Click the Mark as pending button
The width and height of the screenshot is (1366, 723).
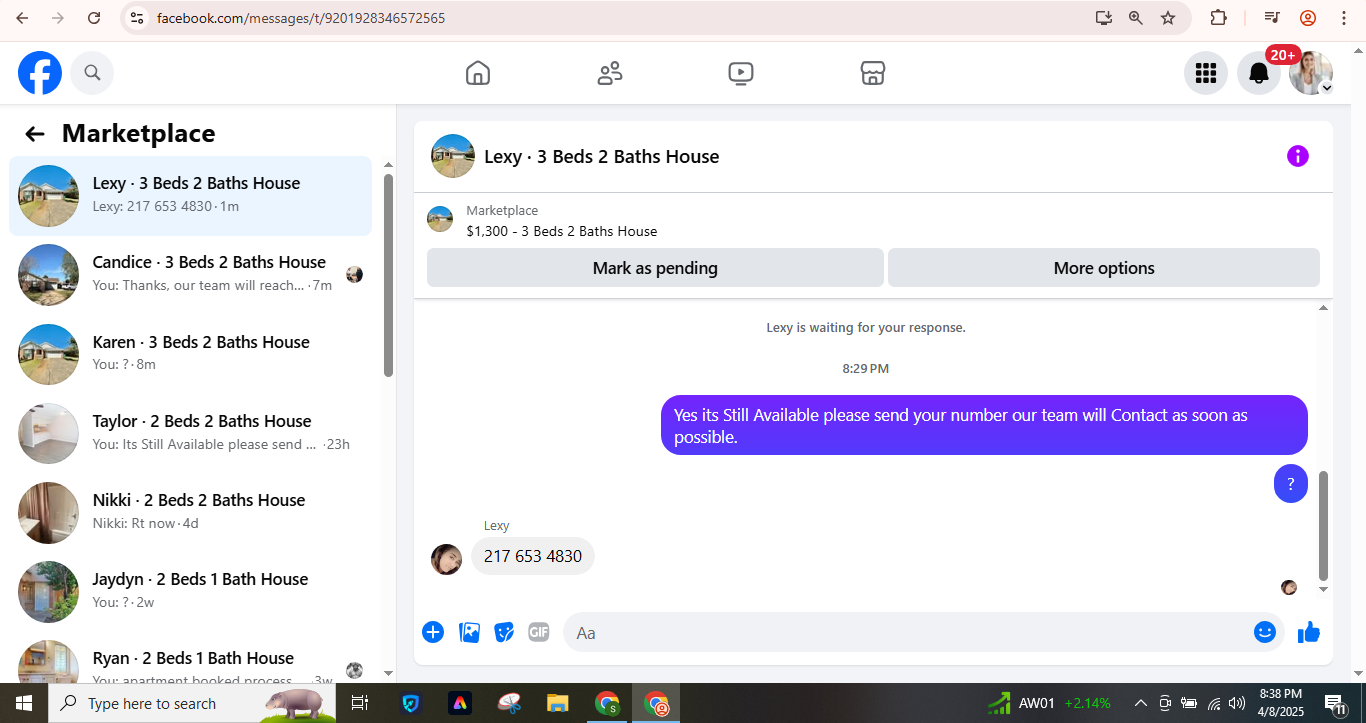(x=655, y=268)
